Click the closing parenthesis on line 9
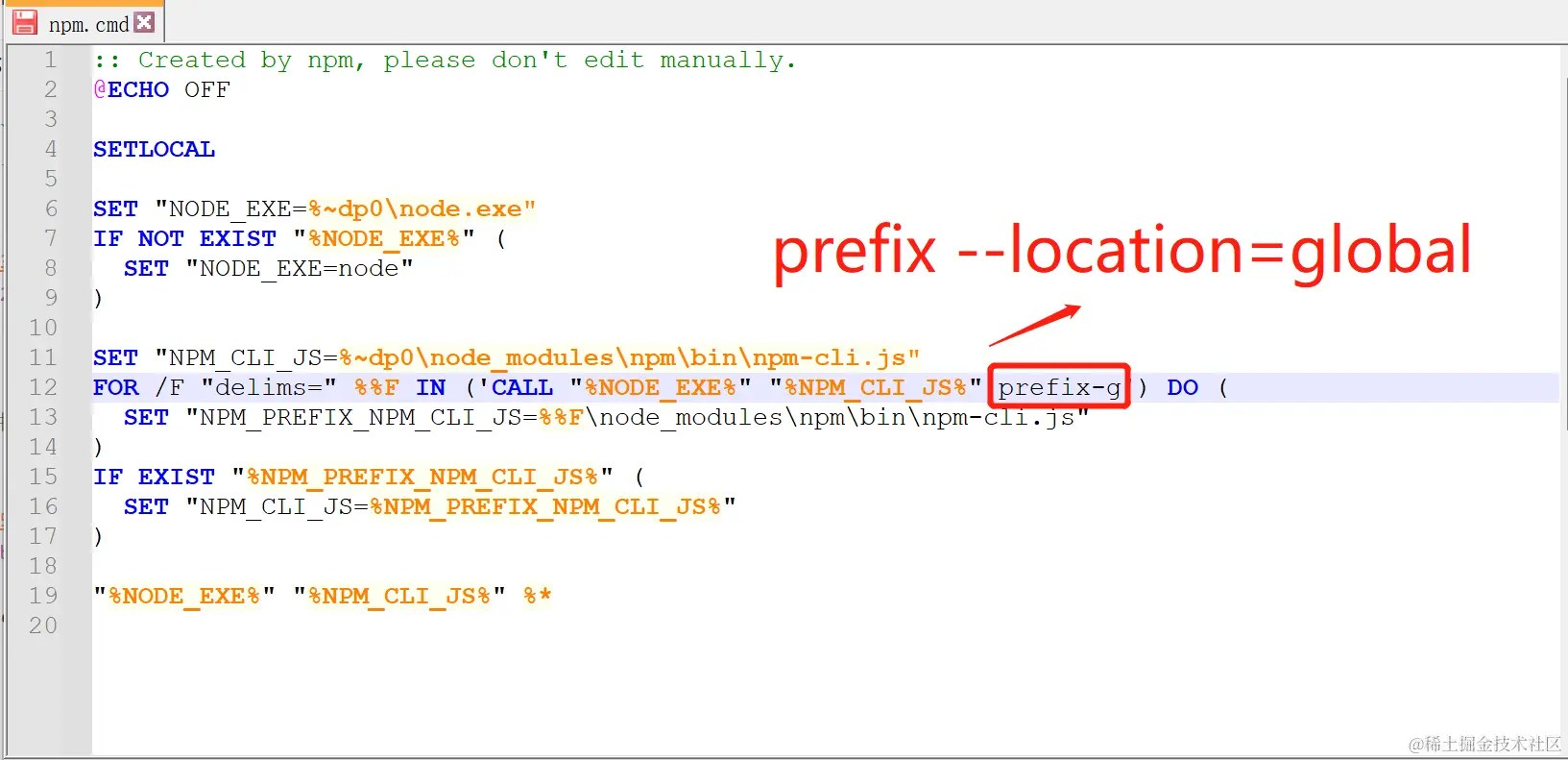 (98, 298)
